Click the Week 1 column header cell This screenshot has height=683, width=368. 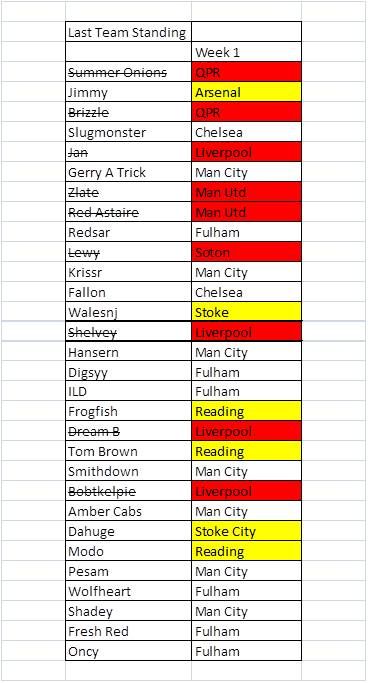(x=246, y=52)
